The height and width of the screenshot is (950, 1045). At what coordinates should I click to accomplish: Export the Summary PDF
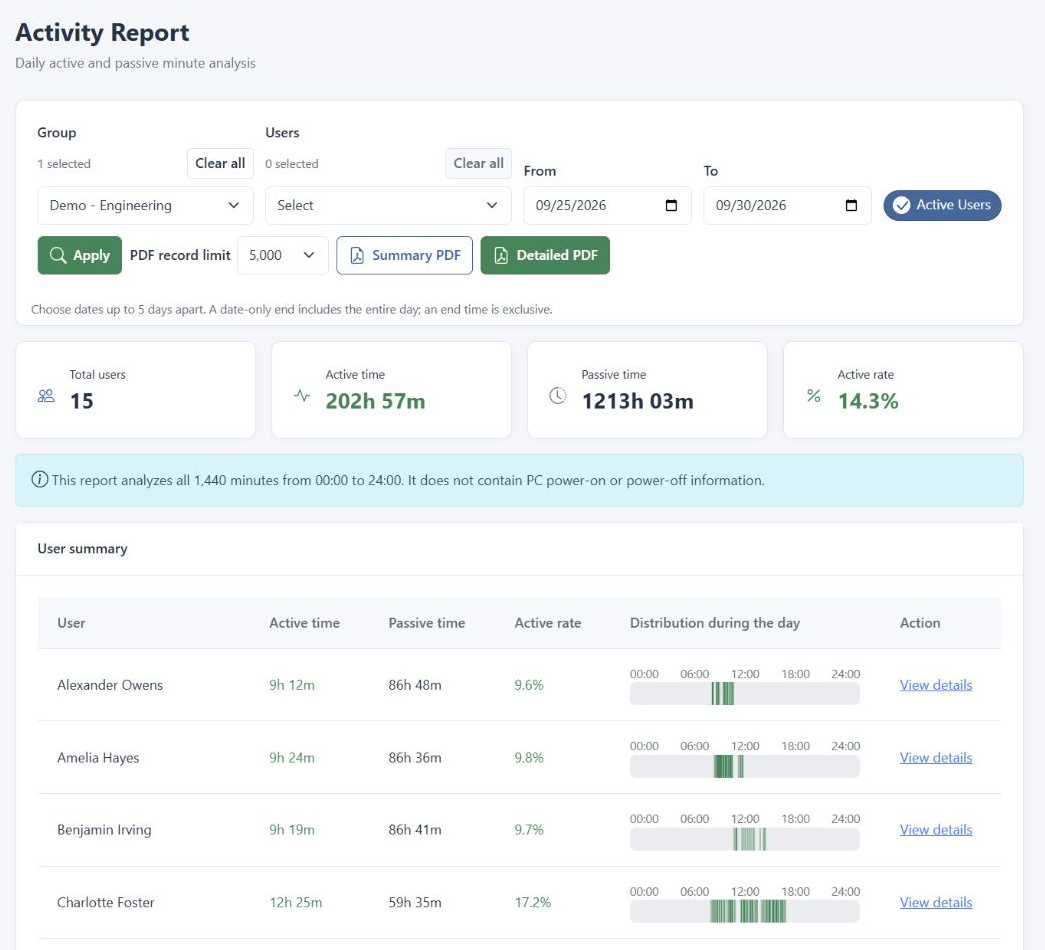[405, 255]
